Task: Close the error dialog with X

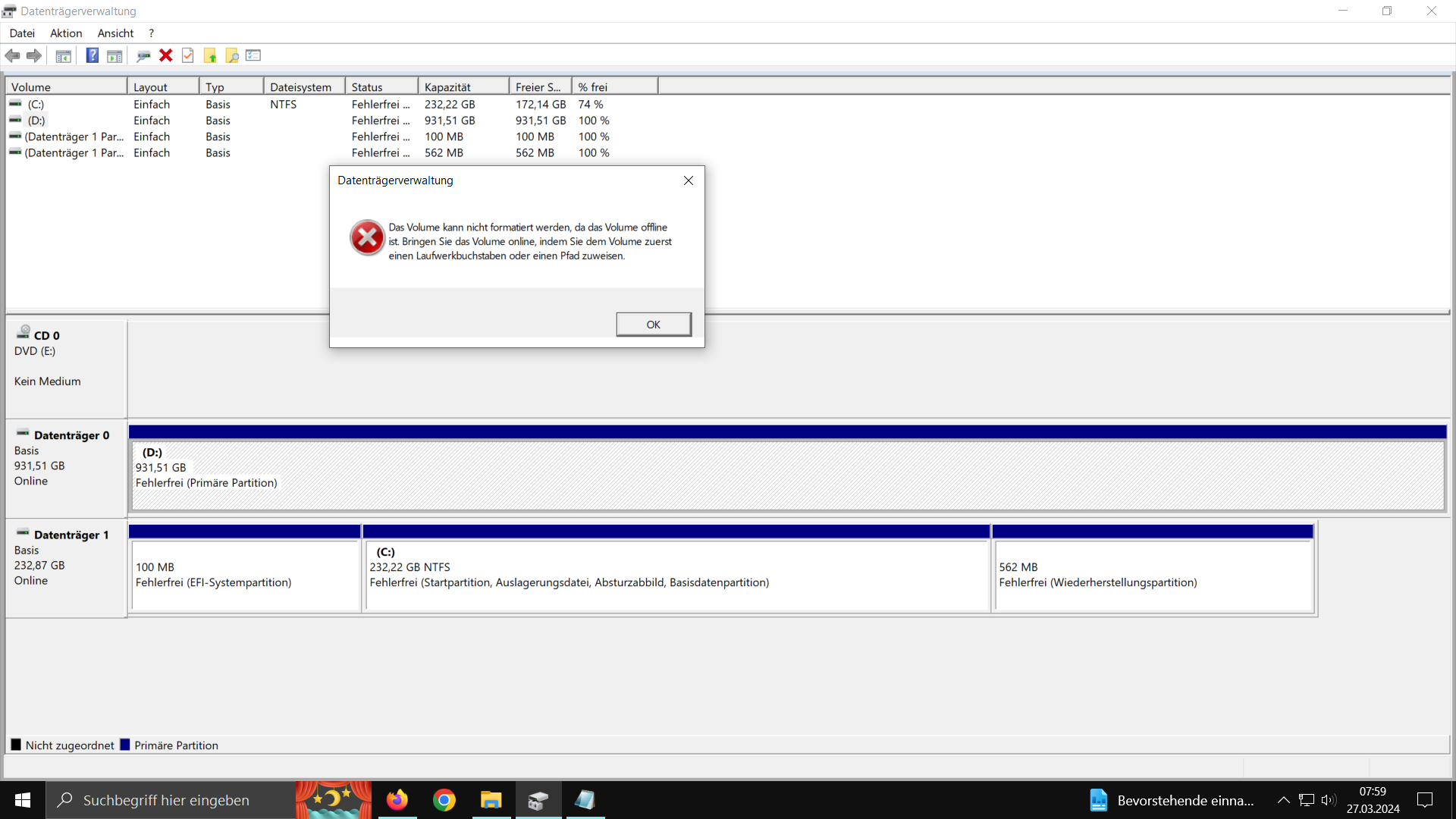Action: (688, 180)
